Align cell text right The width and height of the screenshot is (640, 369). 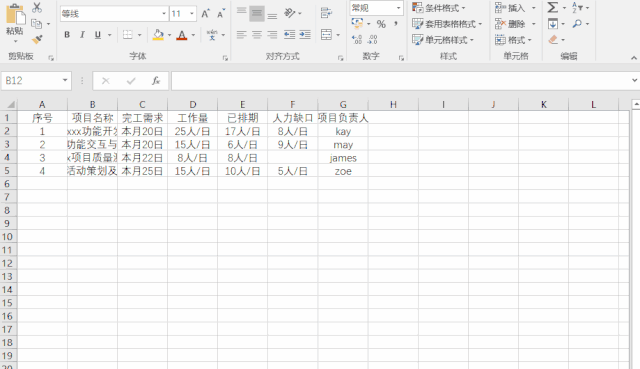click(272, 35)
